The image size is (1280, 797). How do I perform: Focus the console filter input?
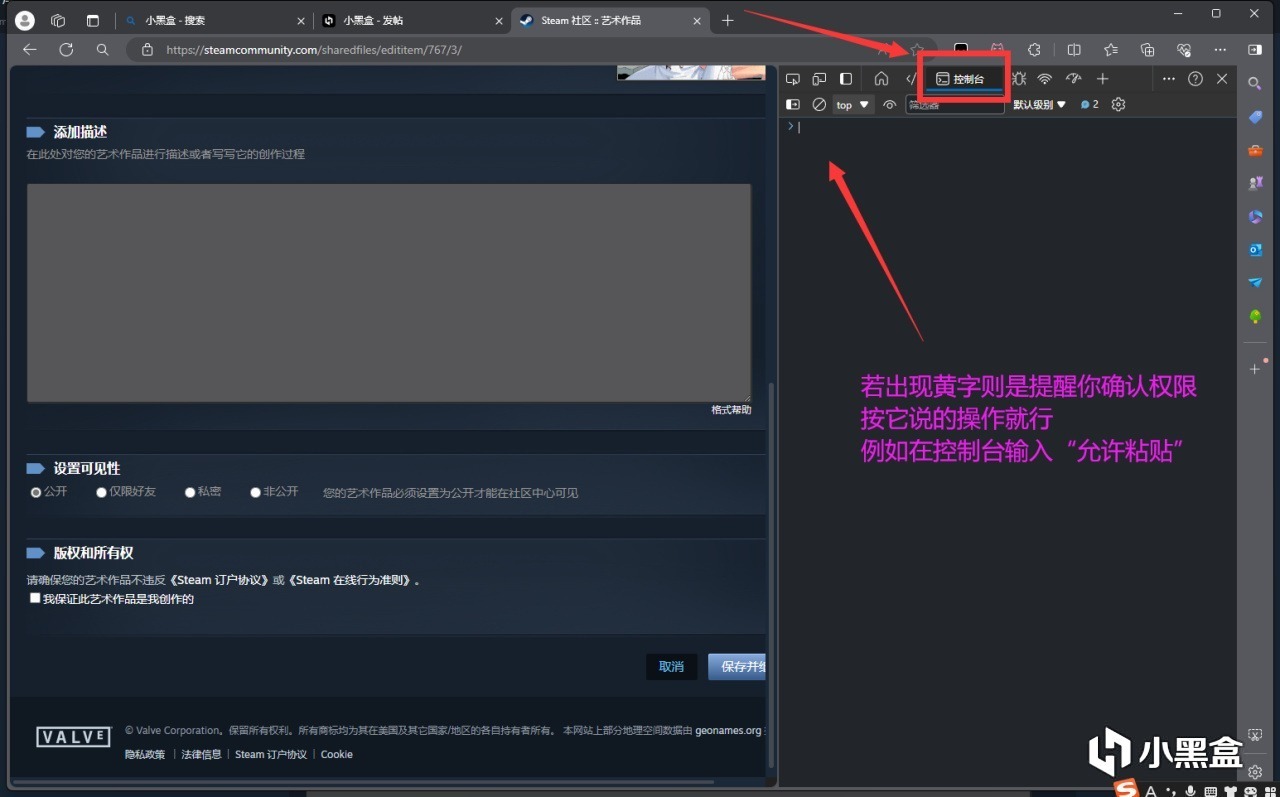[x=955, y=105]
